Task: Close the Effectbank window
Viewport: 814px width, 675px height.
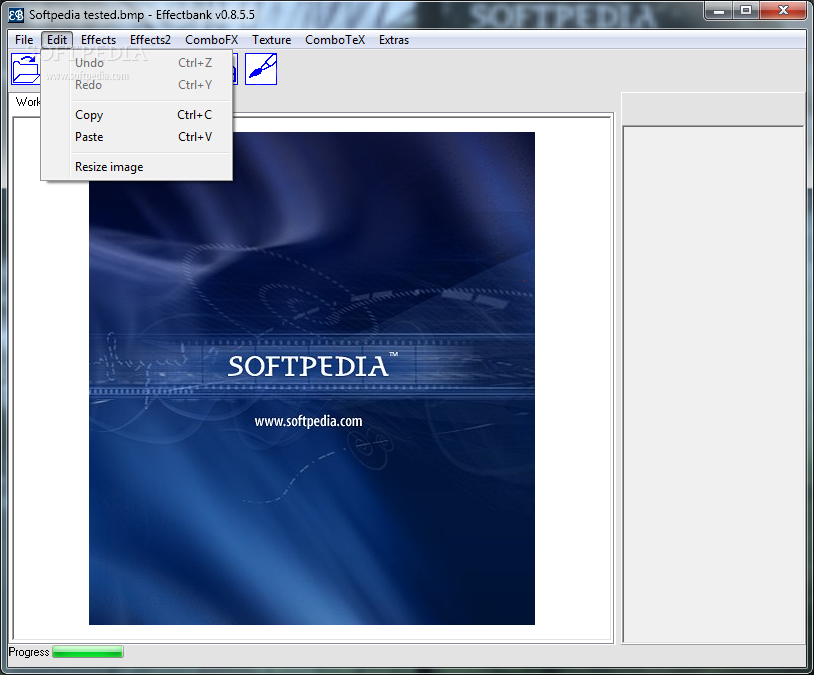Action: tap(783, 11)
